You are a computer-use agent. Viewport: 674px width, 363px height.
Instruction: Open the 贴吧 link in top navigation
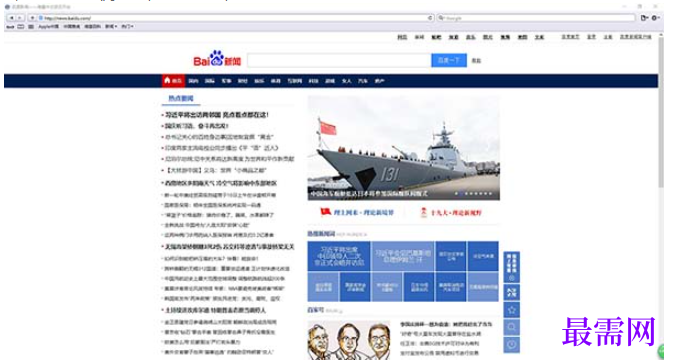click(436, 37)
